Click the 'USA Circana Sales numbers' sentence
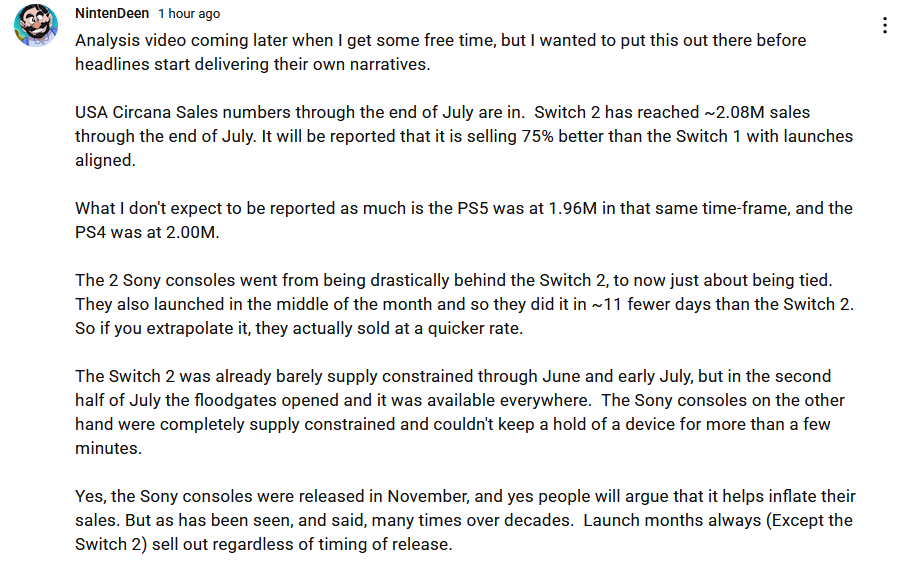899x563 pixels. pyautogui.click(x=300, y=112)
